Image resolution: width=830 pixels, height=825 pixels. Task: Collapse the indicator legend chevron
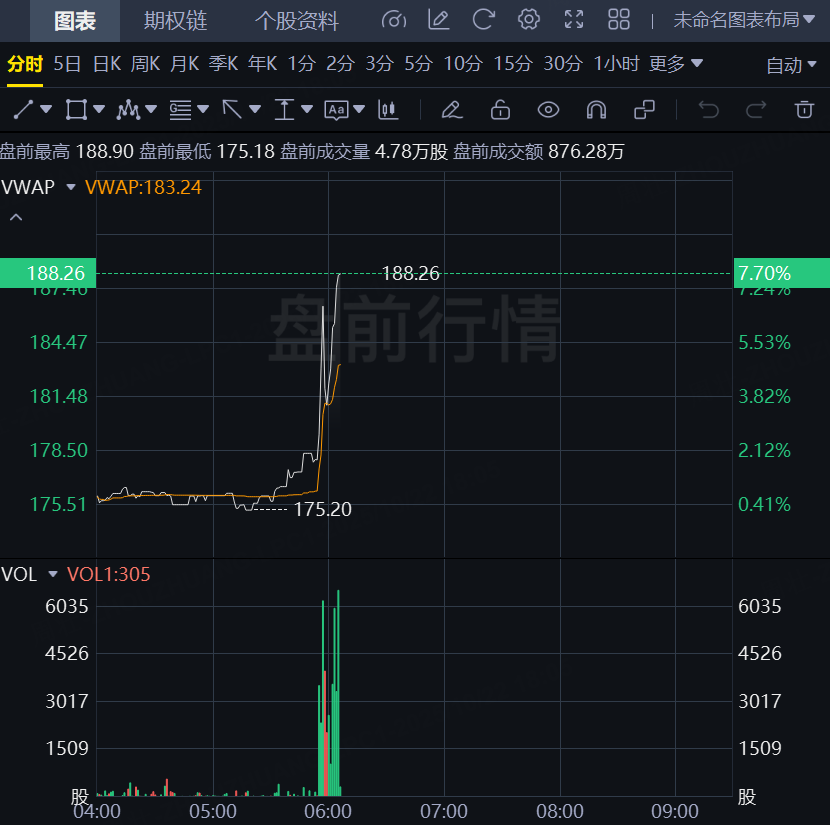[x=16, y=217]
